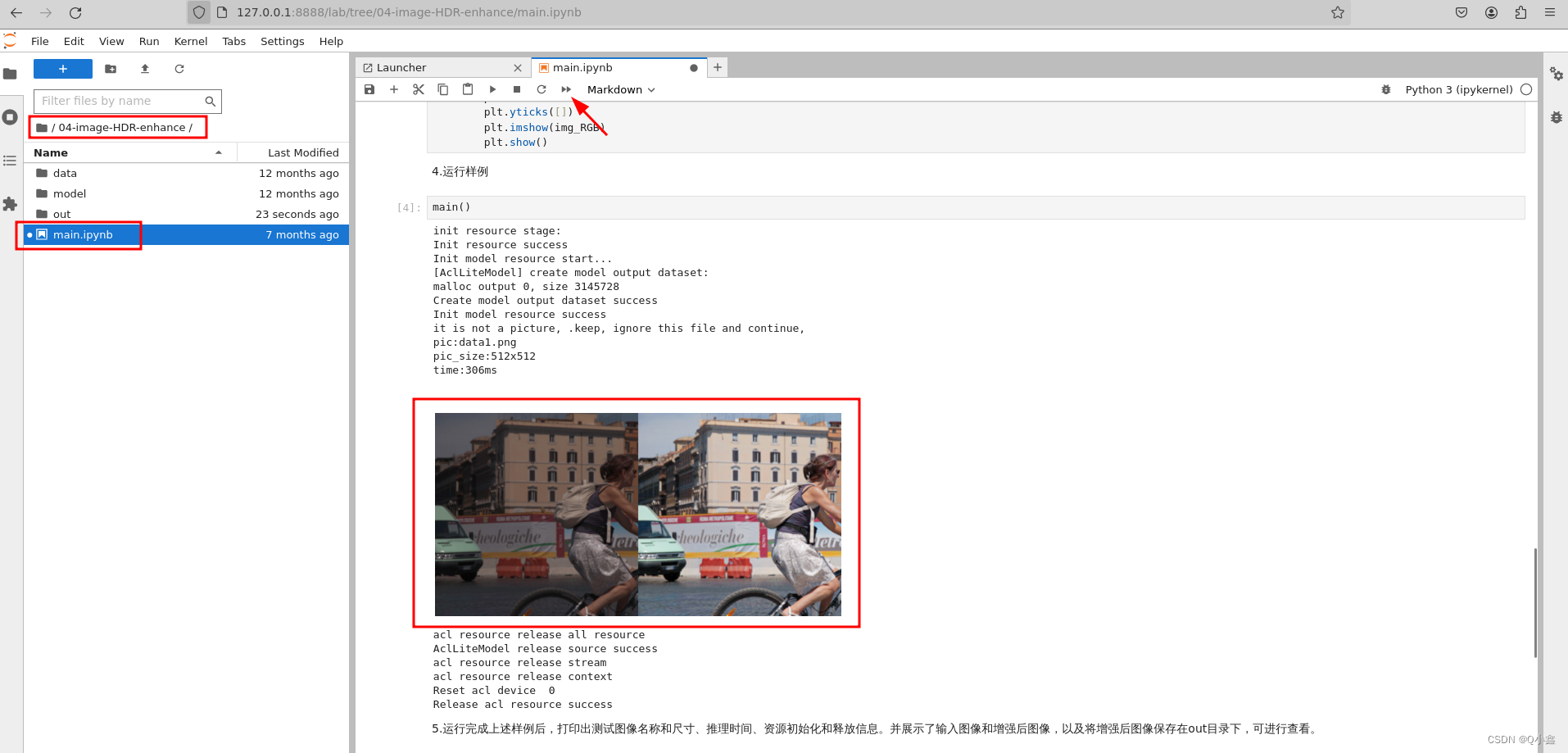Open the File Browser sidebar panel
Image resolution: width=1568 pixels, height=753 pixels.
(x=10, y=74)
